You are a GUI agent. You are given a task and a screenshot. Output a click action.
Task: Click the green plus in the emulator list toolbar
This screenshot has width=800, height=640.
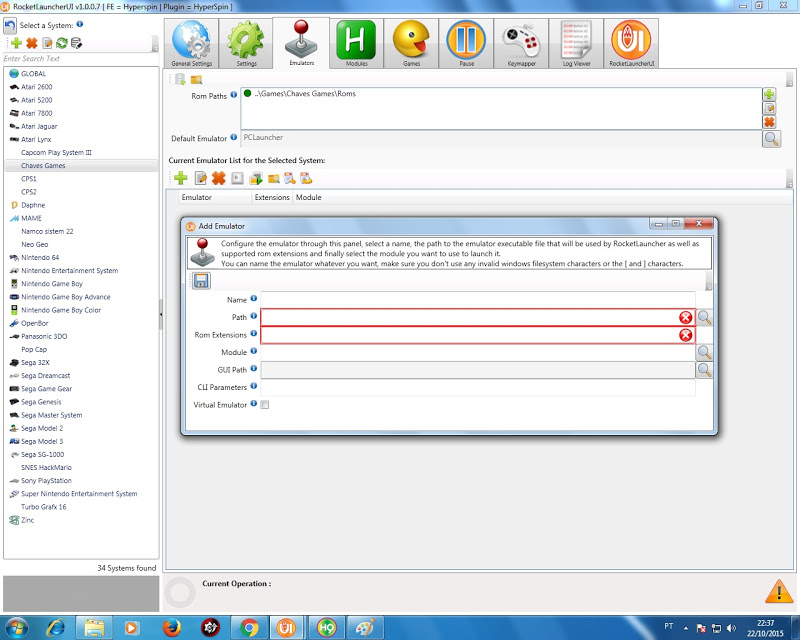pyautogui.click(x=181, y=178)
